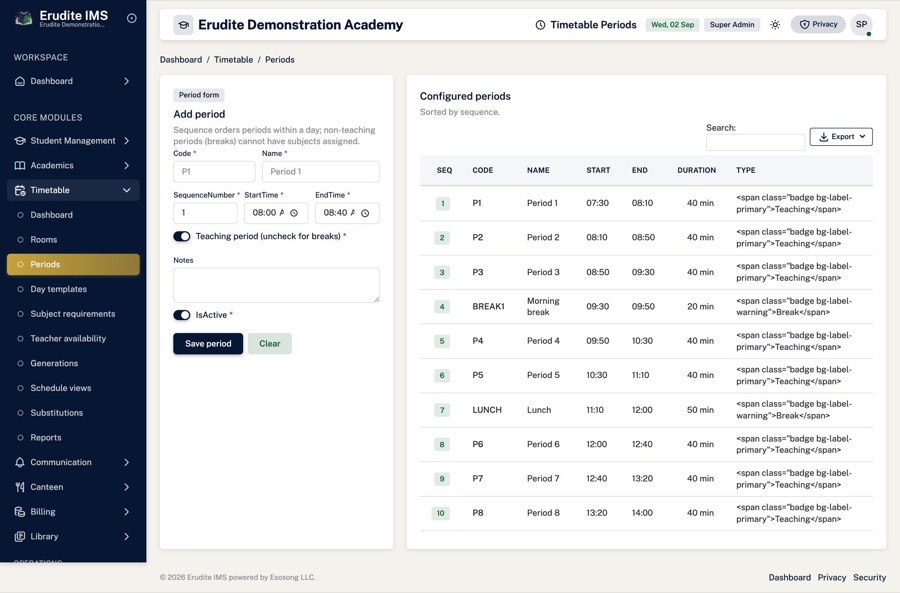Click the Save period button
Image resolution: width=900 pixels, height=593 pixels.
pyautogui.click(x=208, y=344)
